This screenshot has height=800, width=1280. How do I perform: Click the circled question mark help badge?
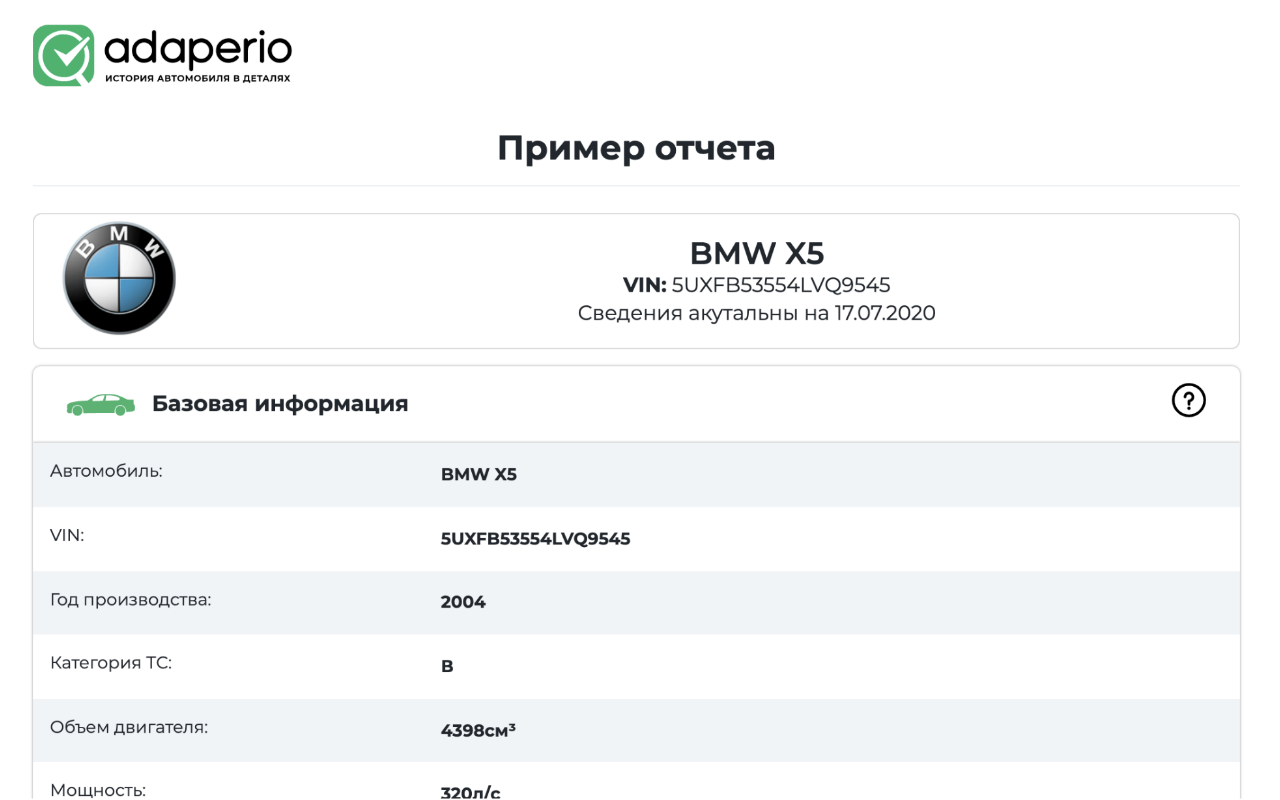pos(1188,401)
